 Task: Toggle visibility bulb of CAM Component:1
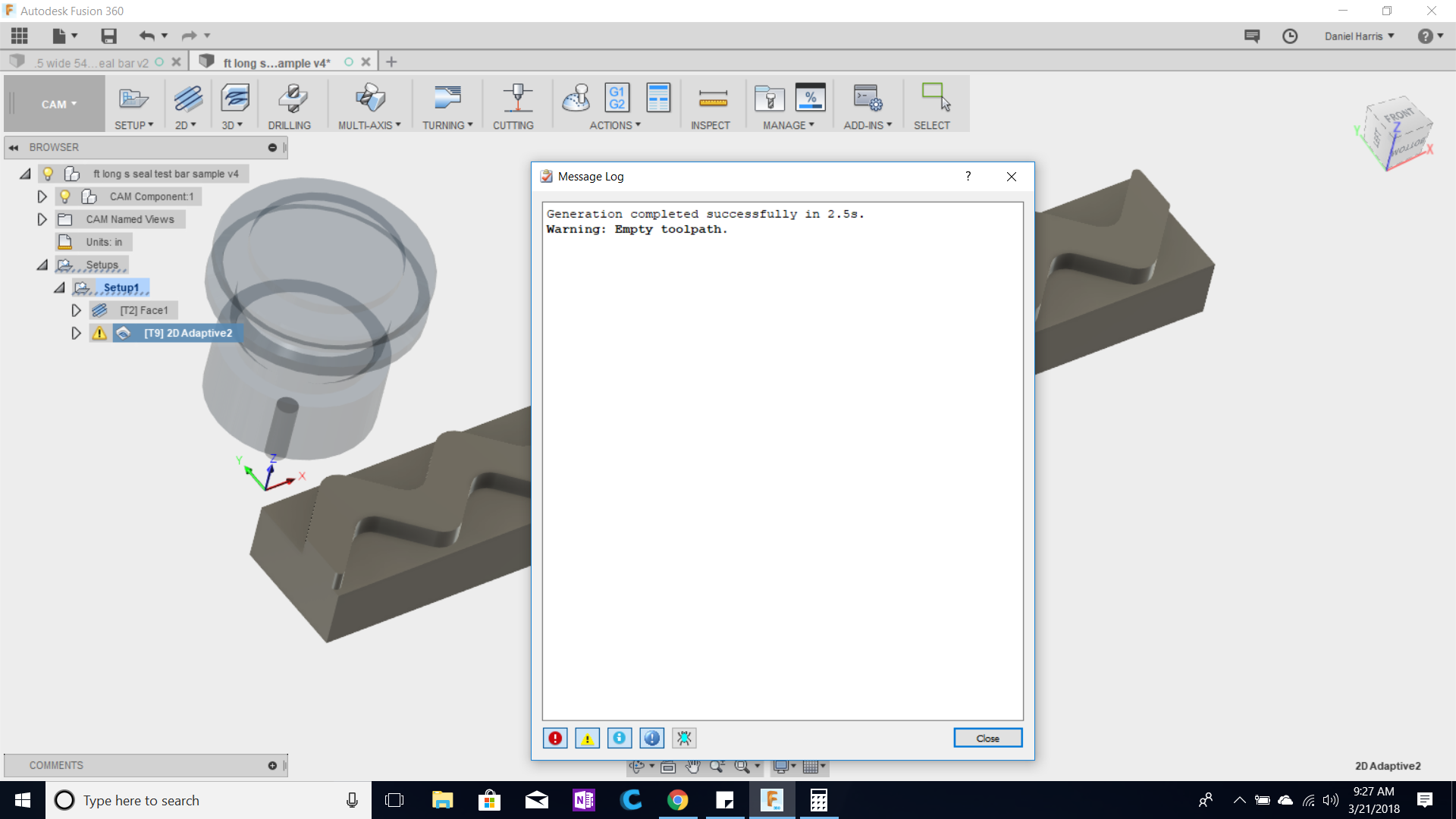(65, 196)
